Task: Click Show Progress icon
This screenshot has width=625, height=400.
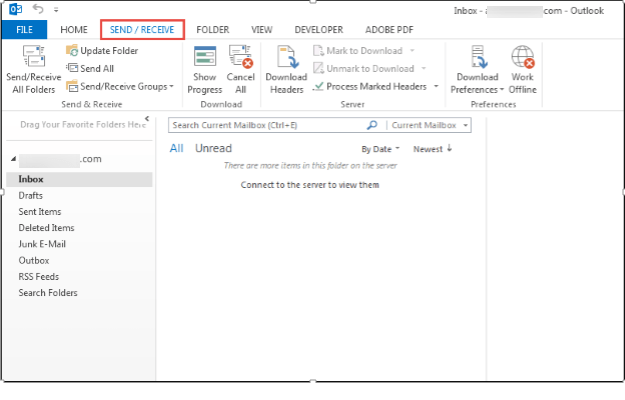Action: (x=205, y=56)
